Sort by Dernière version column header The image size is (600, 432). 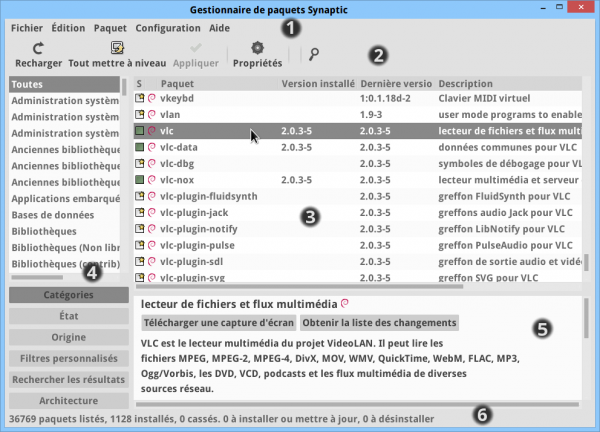coord(396,84)
